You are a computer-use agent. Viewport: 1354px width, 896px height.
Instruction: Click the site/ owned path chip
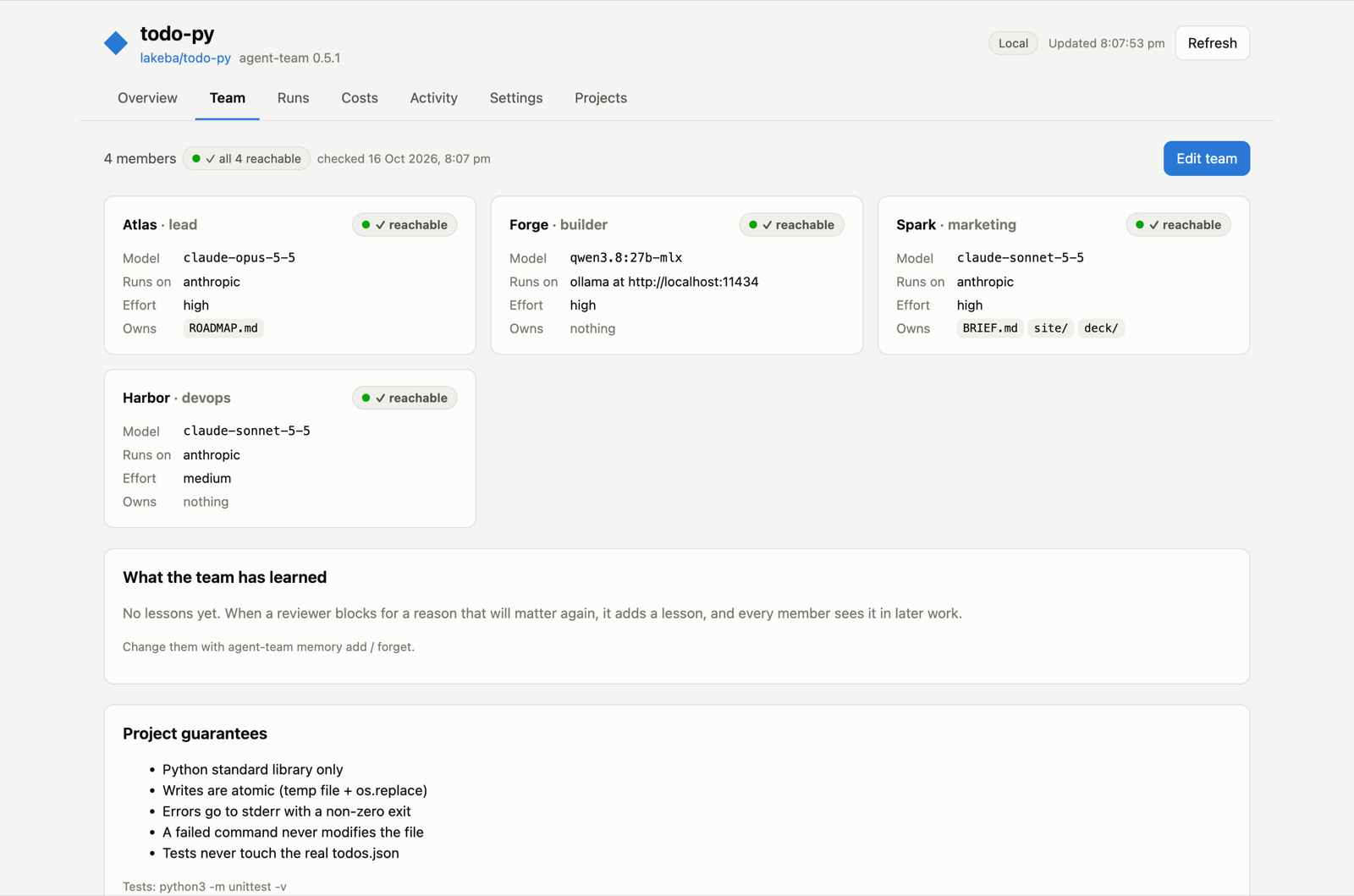pos(1051,328)
